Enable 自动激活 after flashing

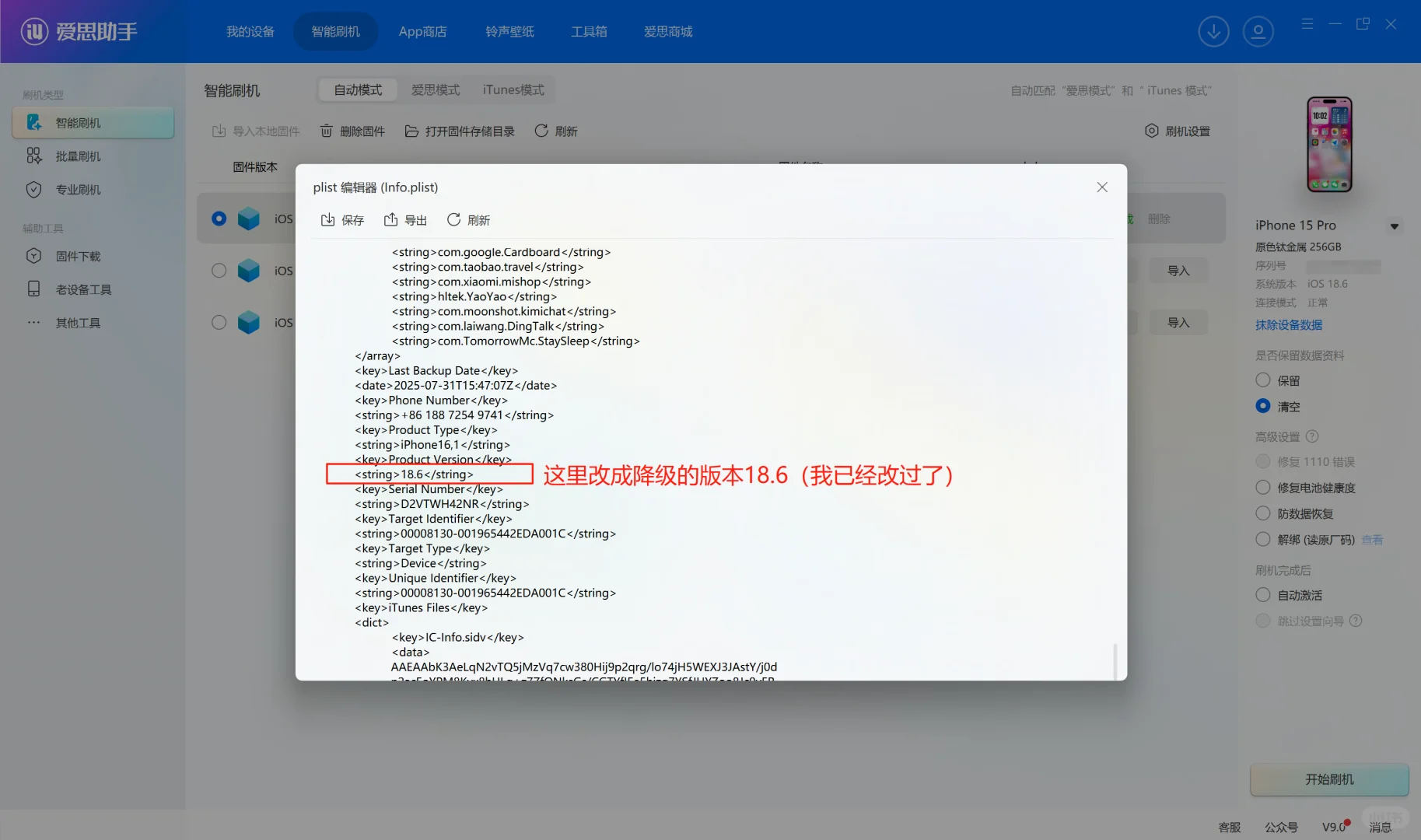point(1262,594)
